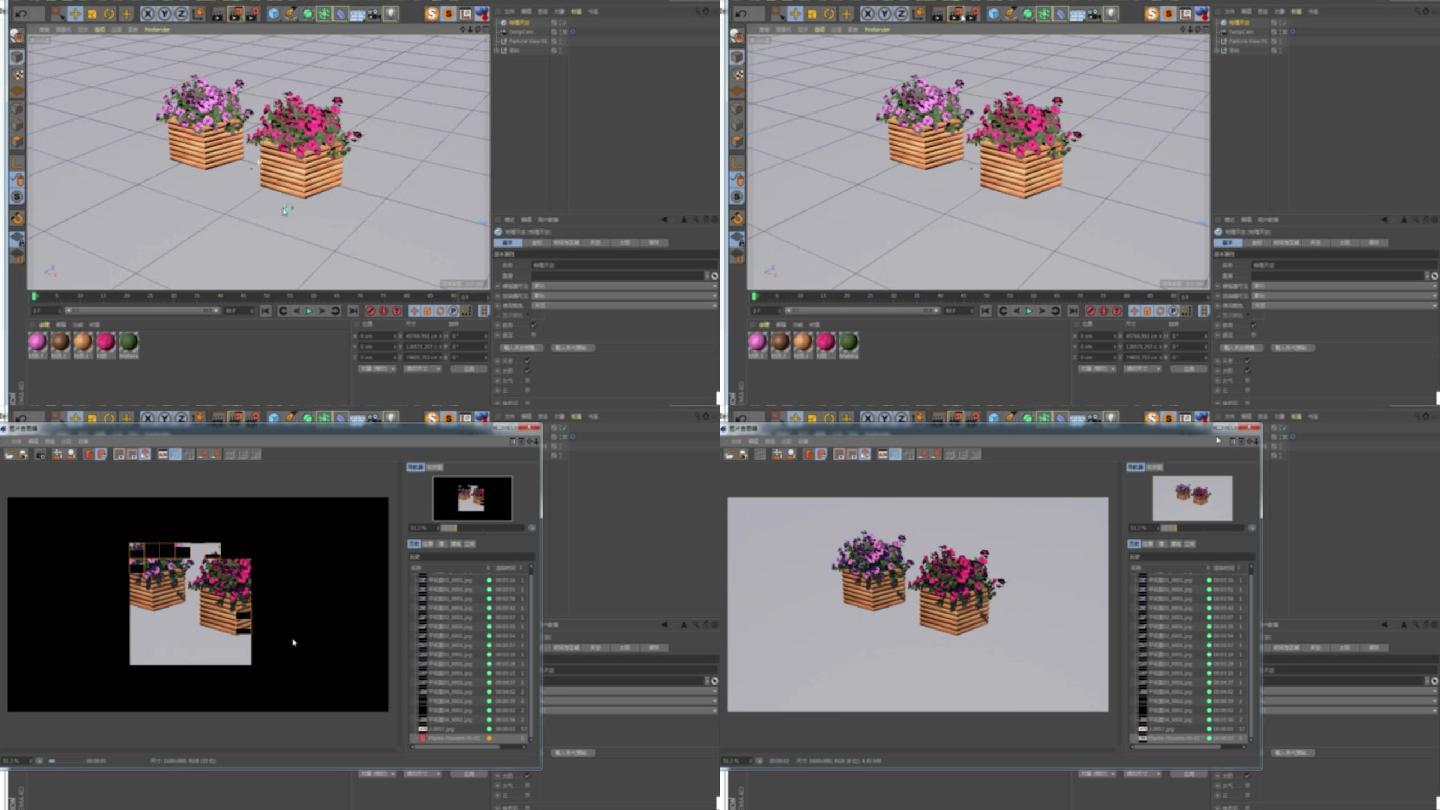Screen dimensions: 1440x810
Task: Click timeline start marker in top-left panel
Action: tap(35, 296)
